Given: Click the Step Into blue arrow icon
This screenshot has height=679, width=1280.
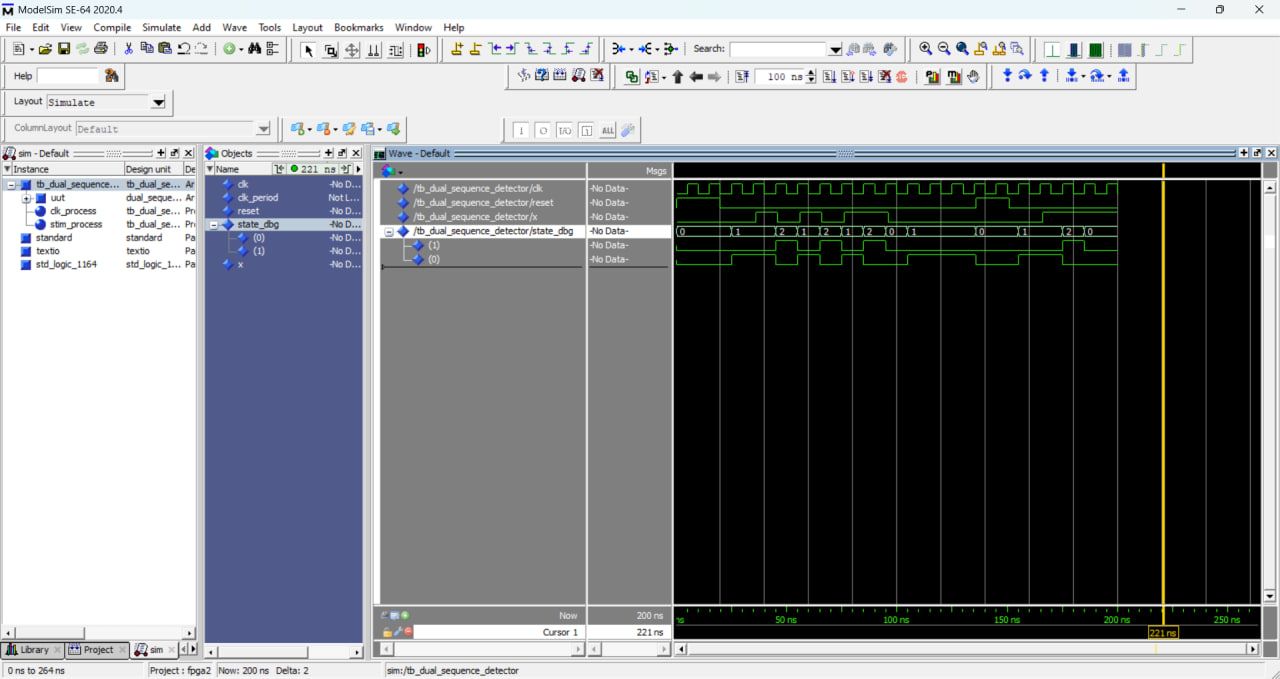Looking at the screenshot, I should coord(1007,76).
